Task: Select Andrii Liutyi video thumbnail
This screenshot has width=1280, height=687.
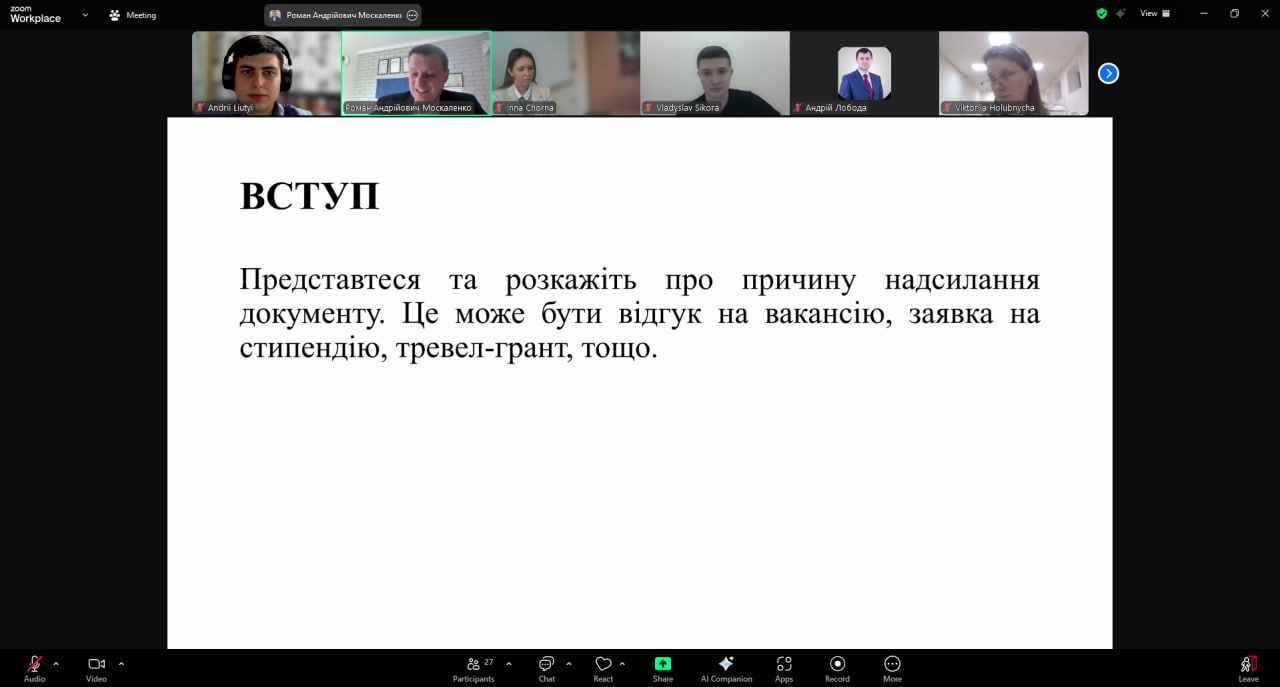Action: tap(266, 73)
